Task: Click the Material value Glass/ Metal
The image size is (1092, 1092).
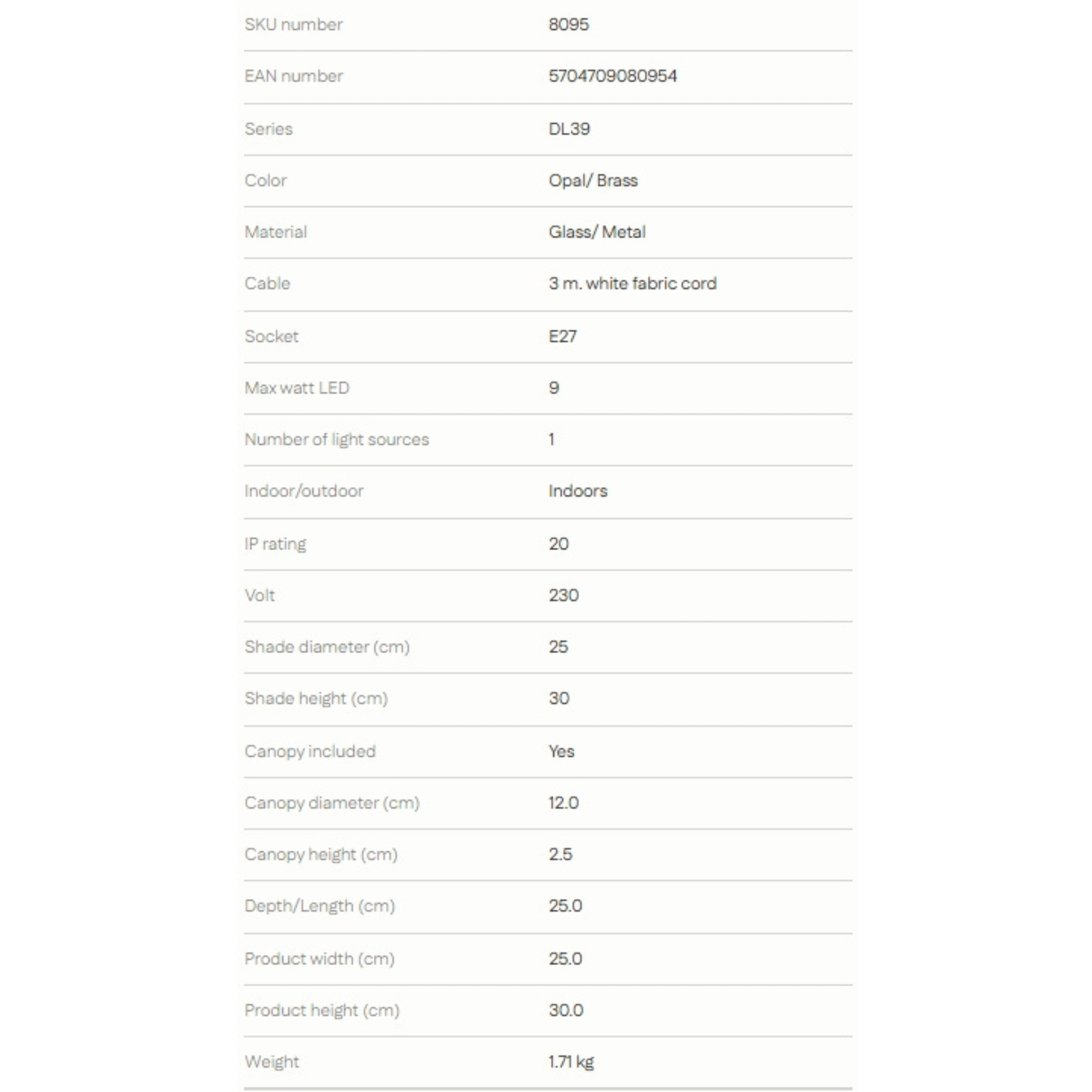Action: pyautogui.click(x=597, y=232)
